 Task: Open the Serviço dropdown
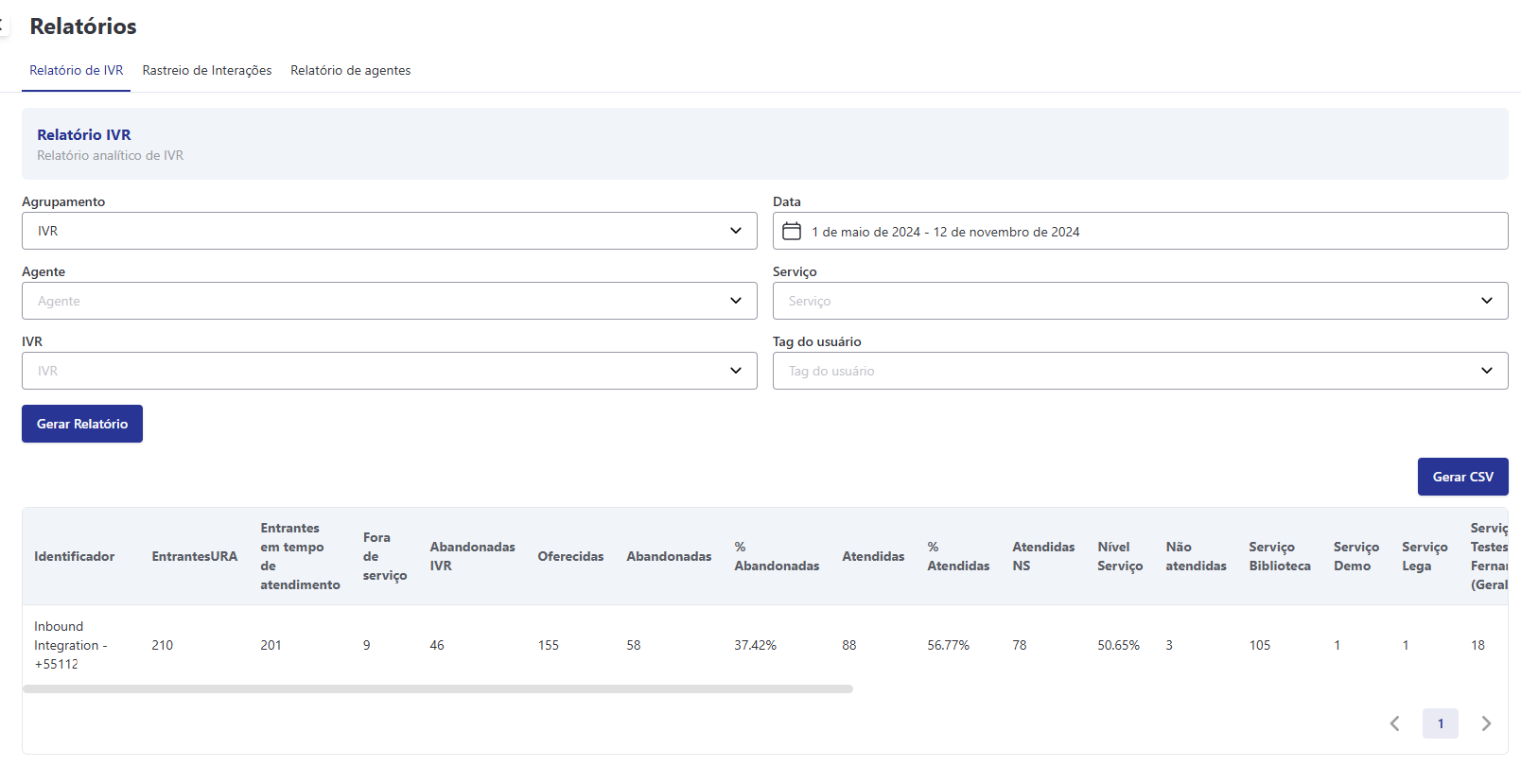click(x=1140, y=301)
